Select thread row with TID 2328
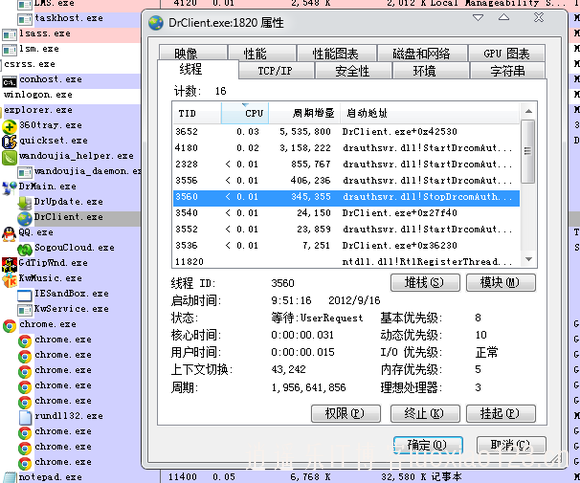 [x=346, y=164]
